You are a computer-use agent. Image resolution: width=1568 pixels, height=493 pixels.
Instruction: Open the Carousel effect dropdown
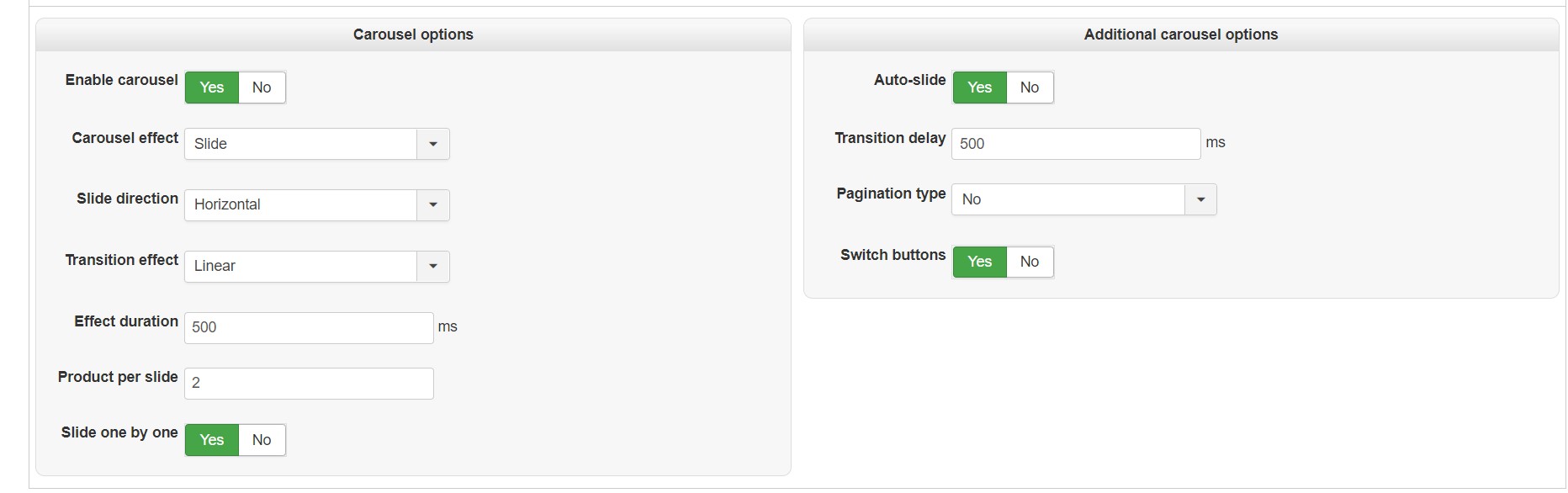click(316, 144)
